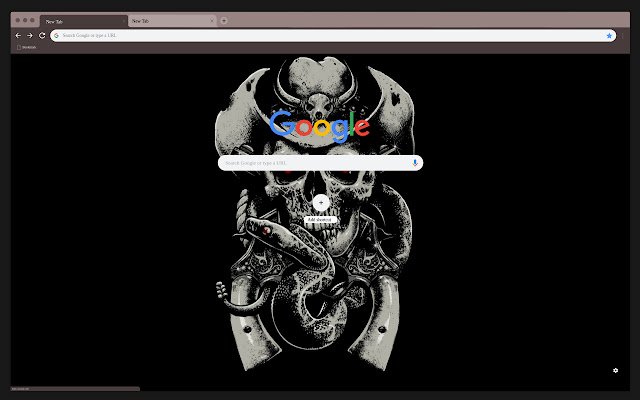The width and height of the screenshot is (640, 400).
Task: Close the second New Tab tab
Action: (212, 21)
